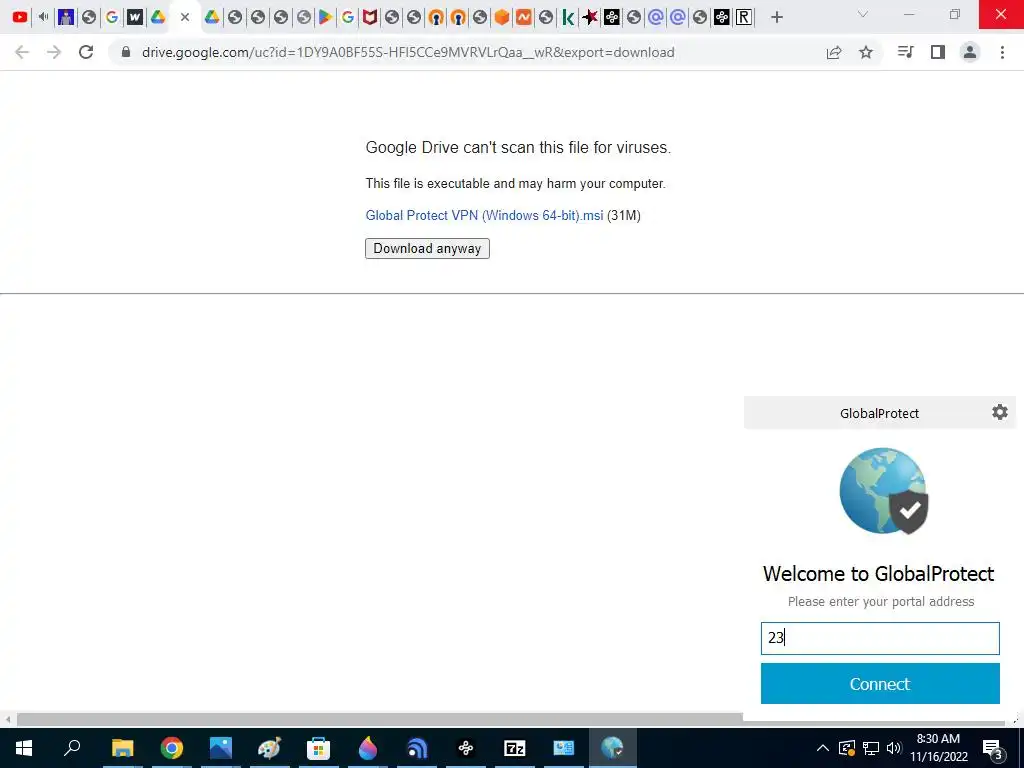Share this page via the share icon
This screenshot has width=1024, height=768.
click(834, 52)
